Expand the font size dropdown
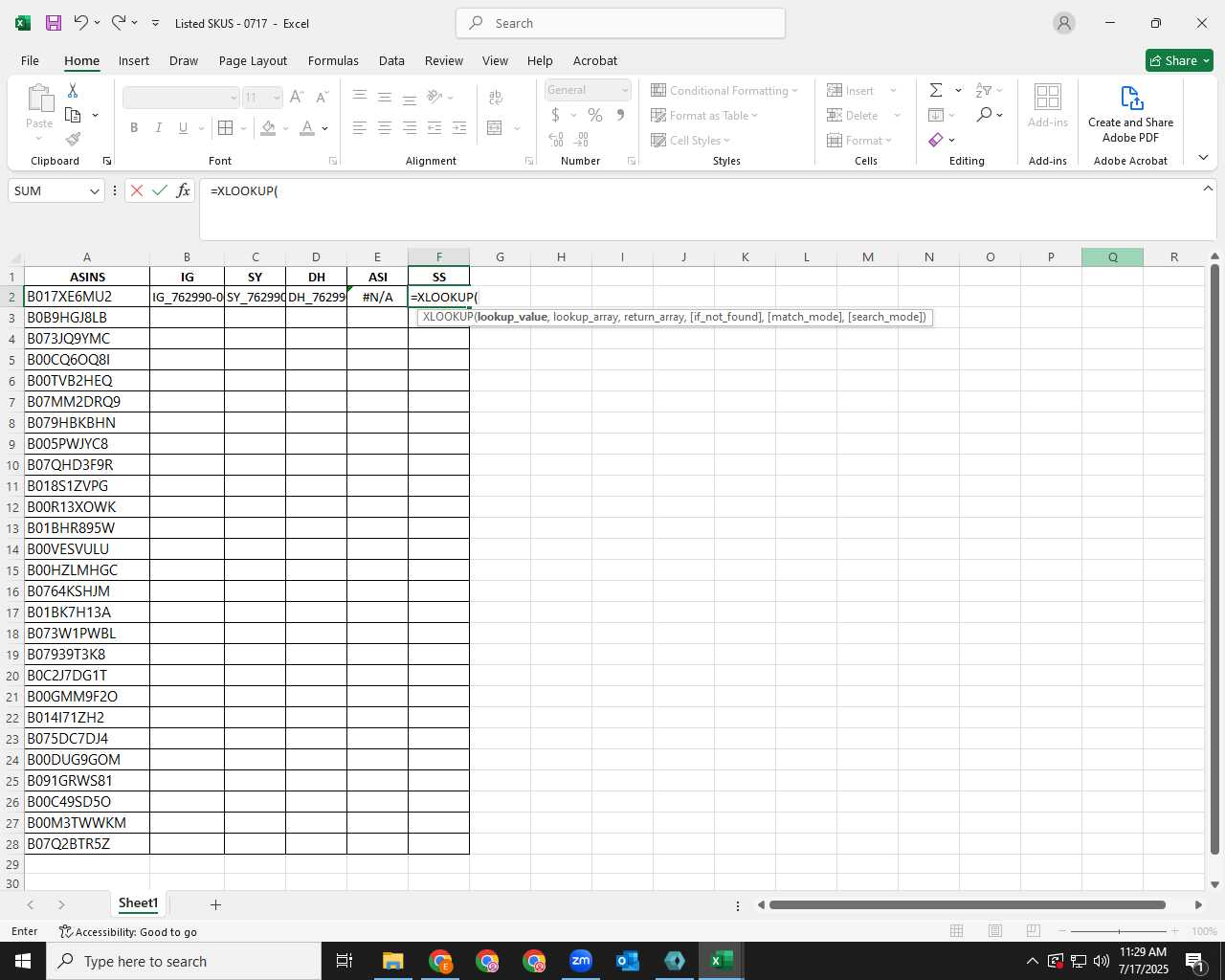 [277, 97]
